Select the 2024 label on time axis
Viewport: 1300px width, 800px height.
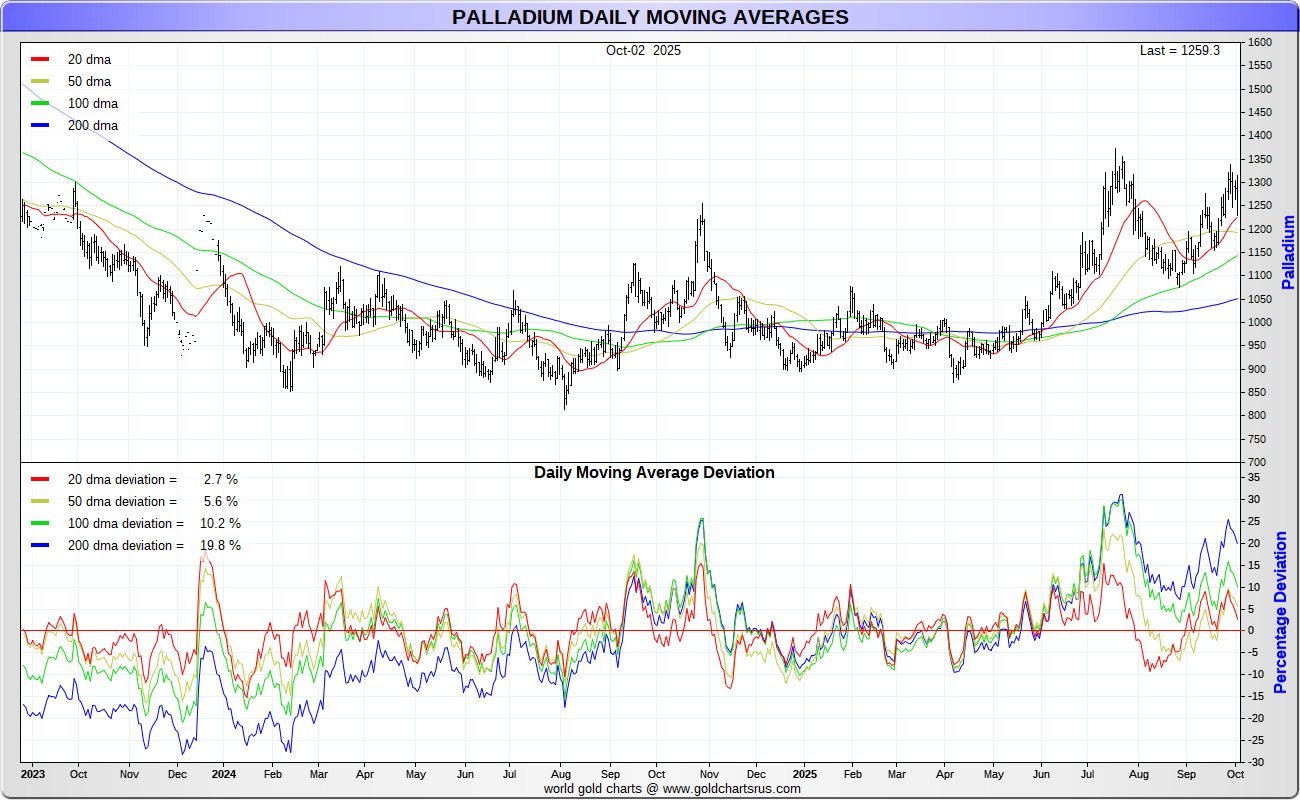[223, 774]
